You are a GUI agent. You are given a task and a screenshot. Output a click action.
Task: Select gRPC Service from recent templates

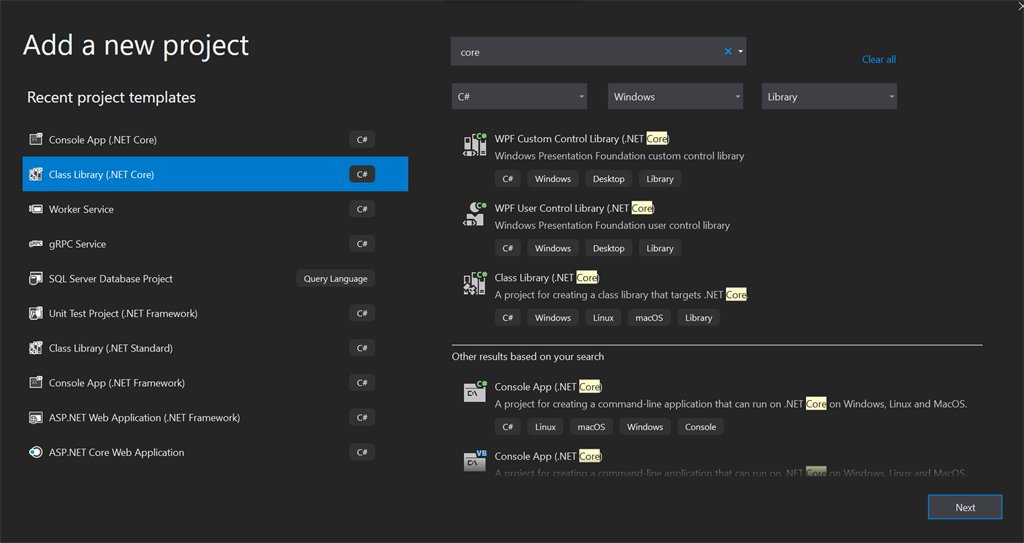(216, 244)
